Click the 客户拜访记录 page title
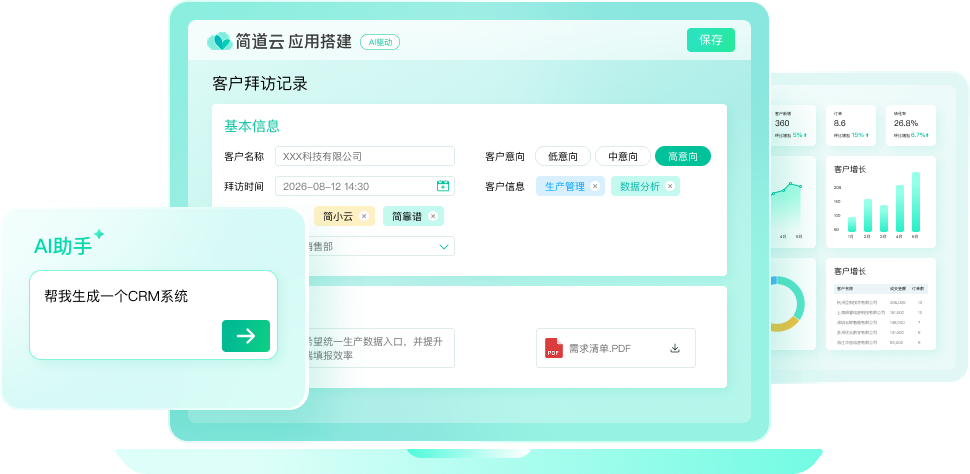The image size is (970, 474). [x=260, y=84]
